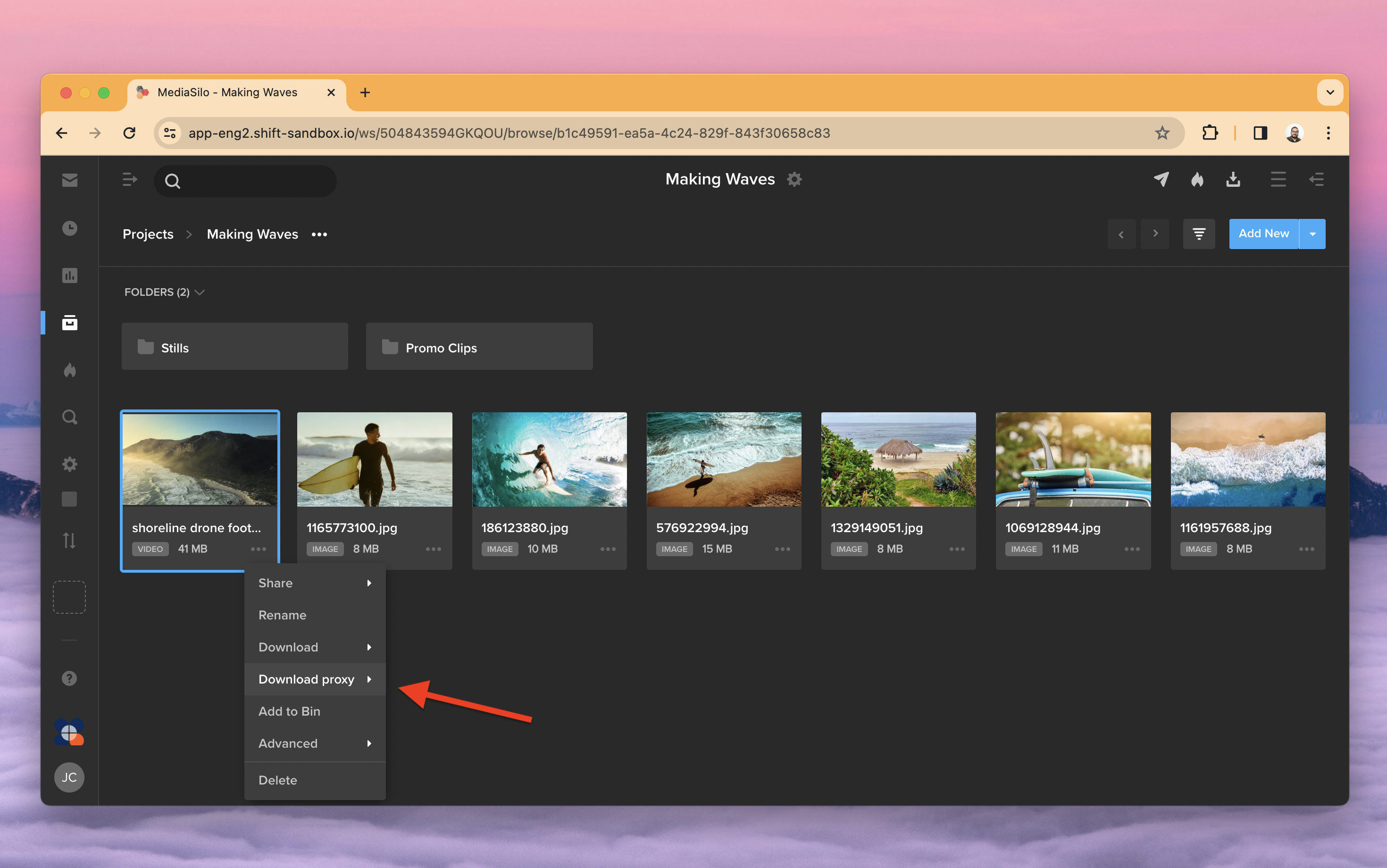Screen dimensions: 1387x868
Task: Toggle the left navigation panel icon
Action: coord(130,180)
